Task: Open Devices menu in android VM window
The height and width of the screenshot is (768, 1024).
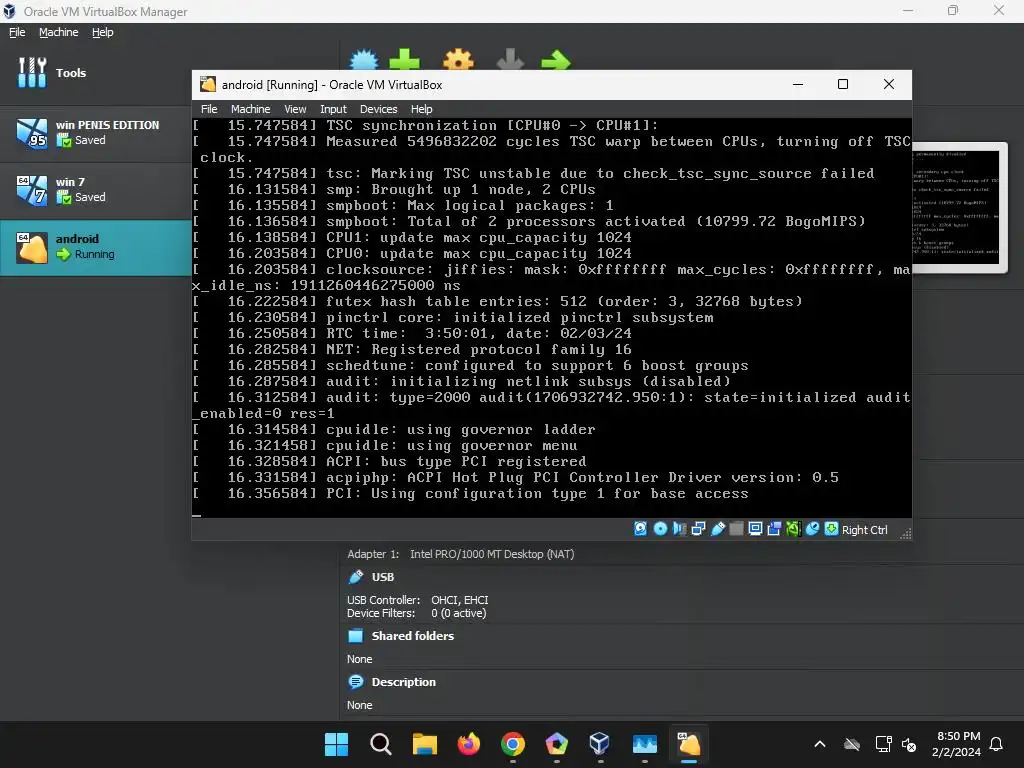Action: [378, 109]
